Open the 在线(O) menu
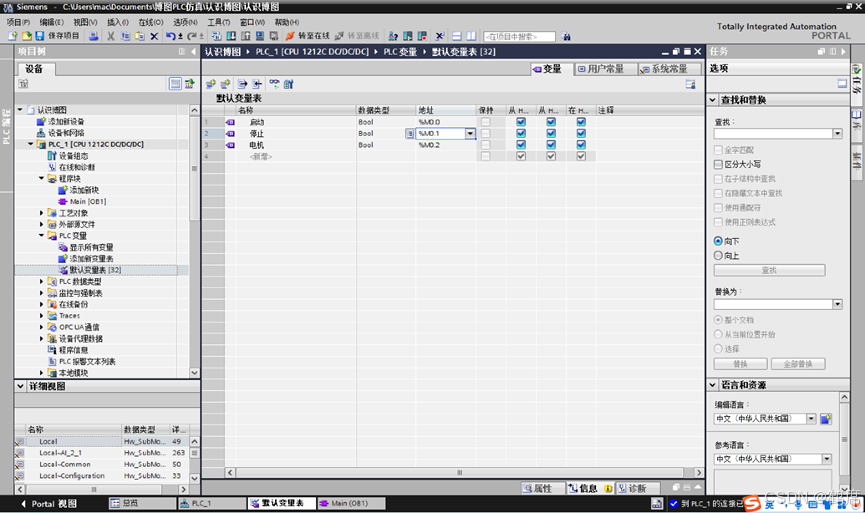Viewport: 865px width, 513px height. pyautogui.click(x=151, y=22)
